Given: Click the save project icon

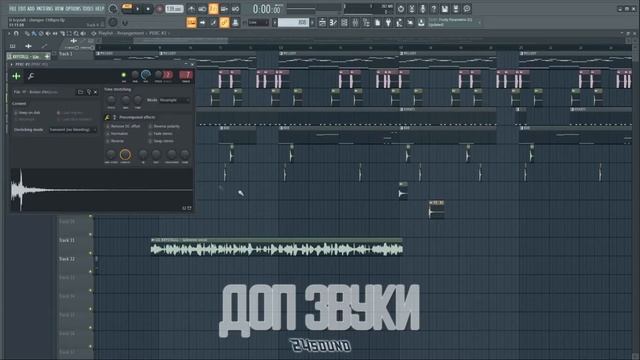Looking at the screenshot, I should tap(444, 9).
